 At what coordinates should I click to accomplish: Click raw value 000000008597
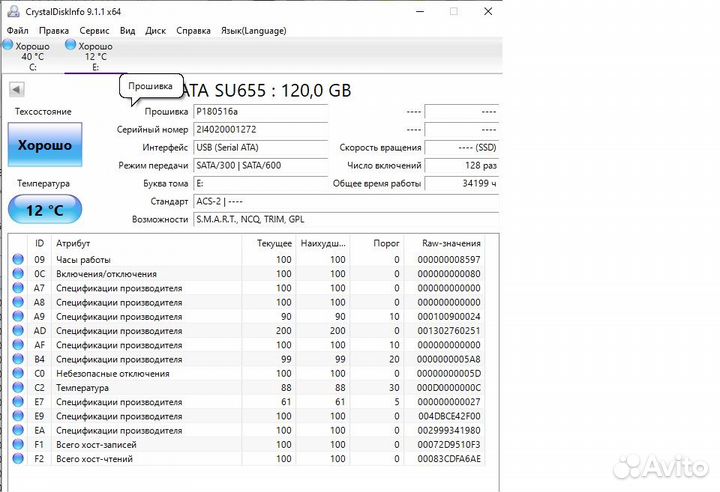tap(449, 260)
